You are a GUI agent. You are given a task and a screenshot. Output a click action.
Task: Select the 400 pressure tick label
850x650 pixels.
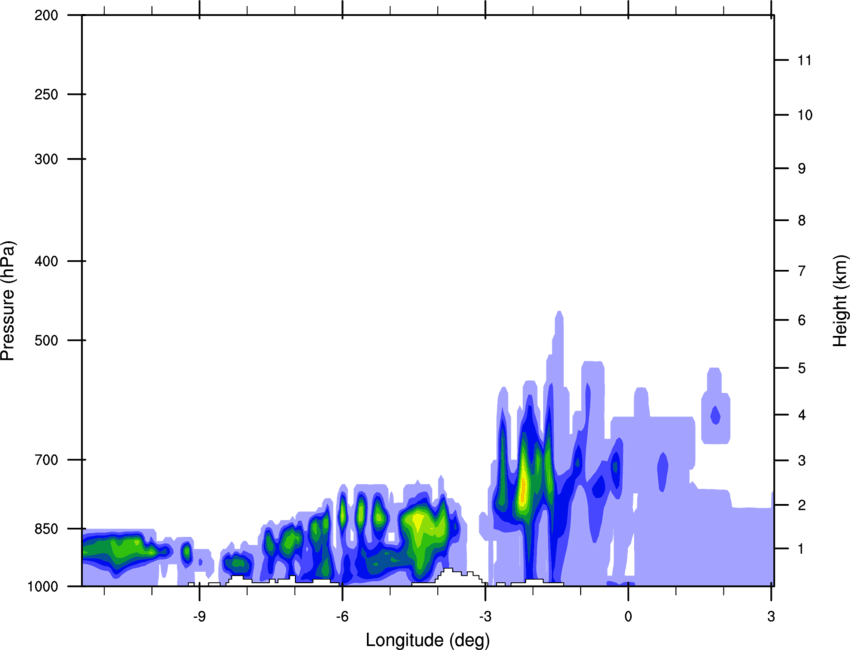tap(46, 261)
